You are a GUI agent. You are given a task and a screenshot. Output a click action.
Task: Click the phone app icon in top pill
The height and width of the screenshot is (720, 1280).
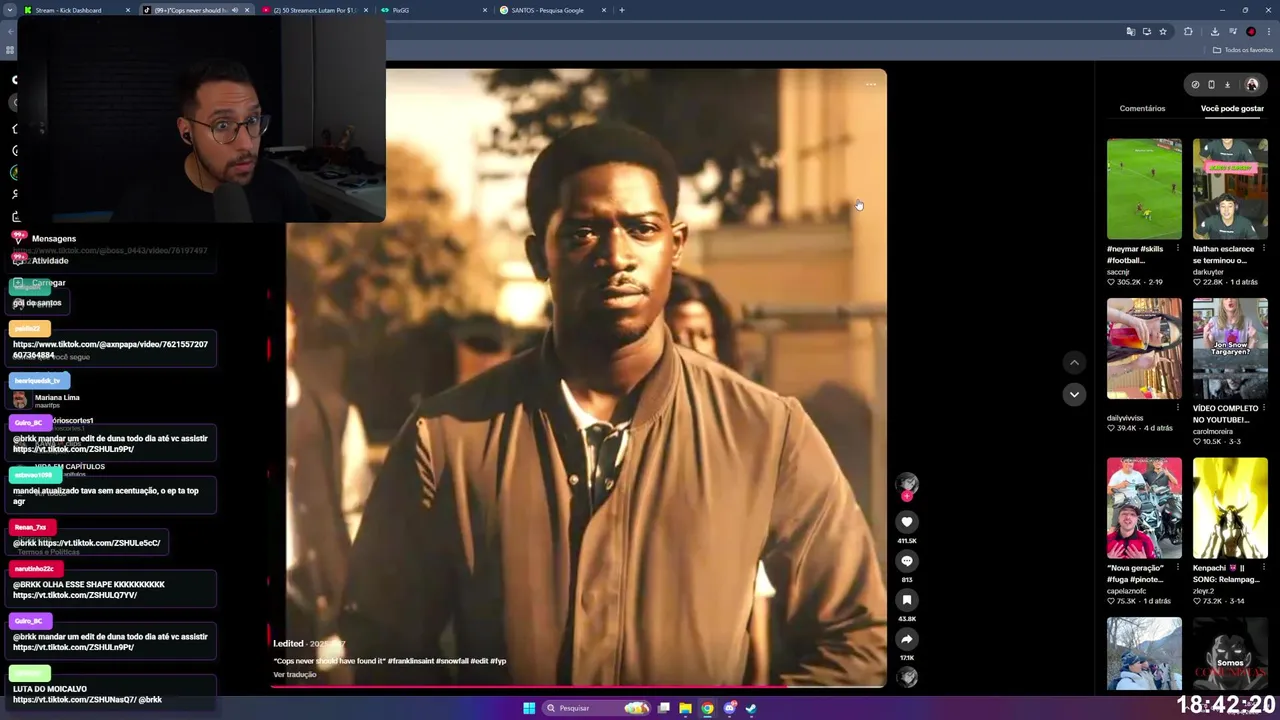tap(1211, 85)
